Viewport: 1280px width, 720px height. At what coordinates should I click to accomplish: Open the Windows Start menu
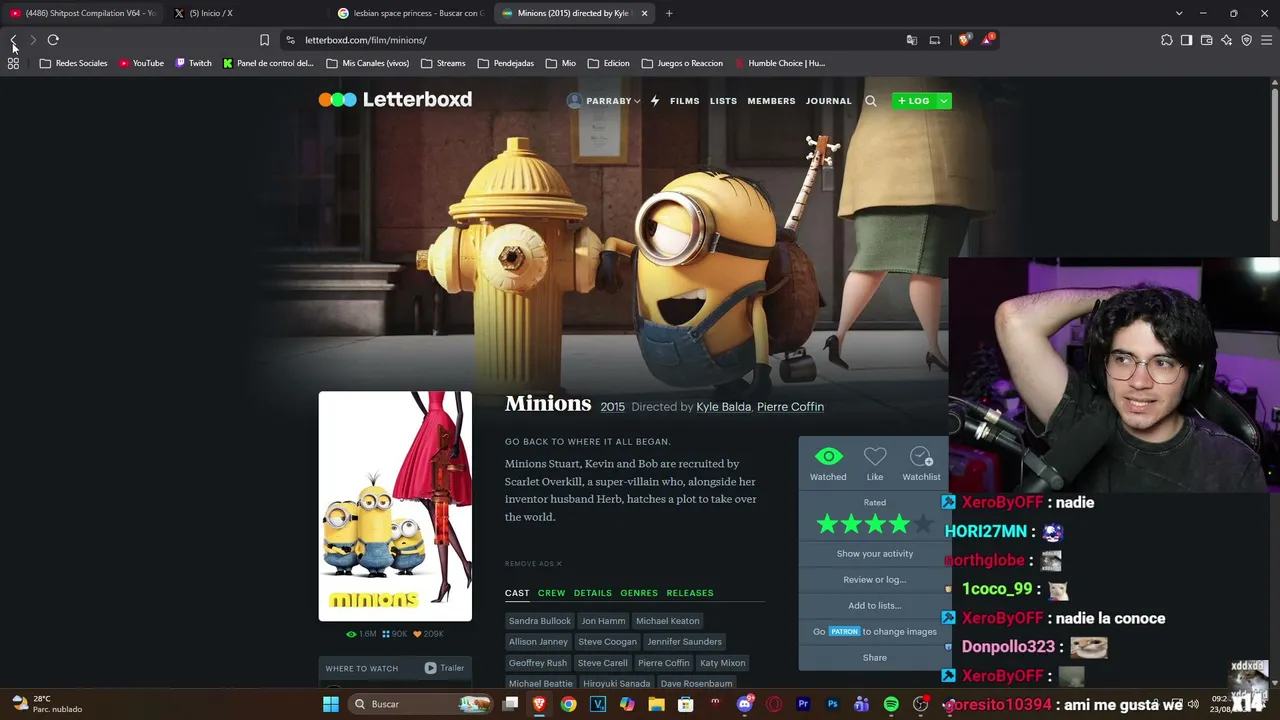click(x=331, y=704)
